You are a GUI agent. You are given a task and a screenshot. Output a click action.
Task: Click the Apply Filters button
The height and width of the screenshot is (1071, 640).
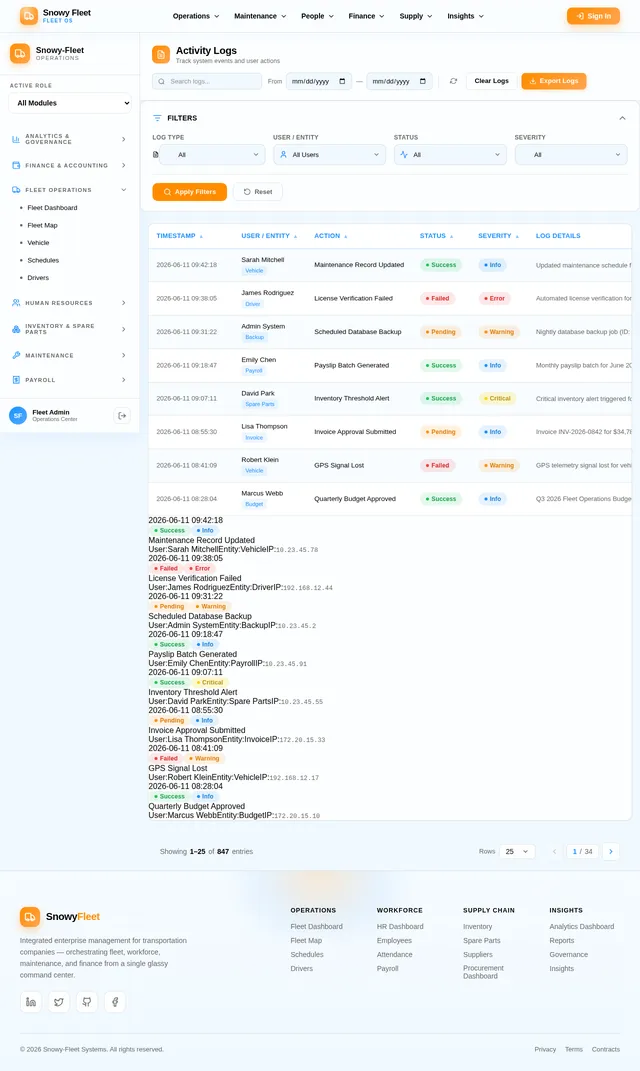pyautogui.click(x=189, y=192)
